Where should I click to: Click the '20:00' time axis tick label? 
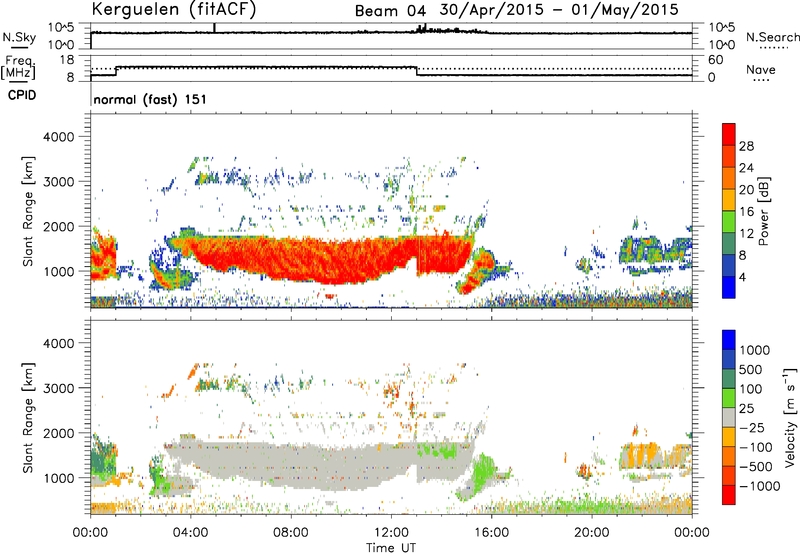[x=592, y=533]
